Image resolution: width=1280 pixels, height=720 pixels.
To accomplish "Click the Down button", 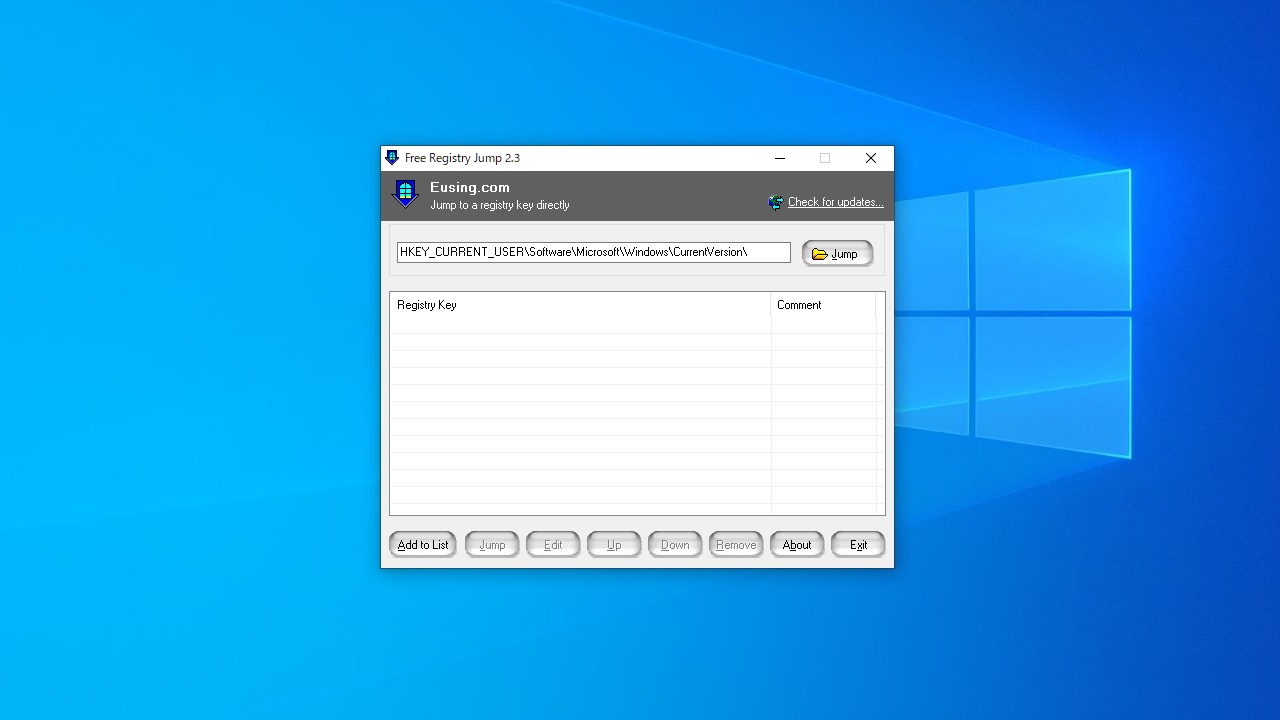I will pos(675,545).
